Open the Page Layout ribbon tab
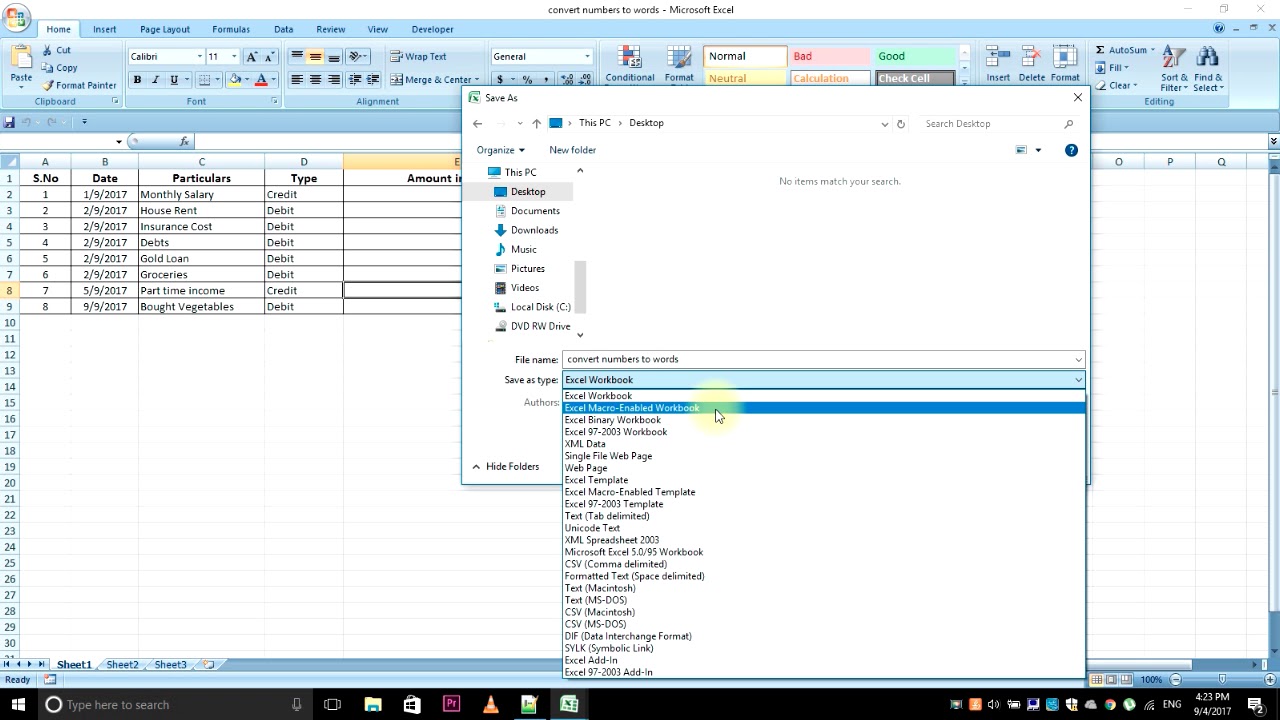This screenshot has width=1280, height=720. click(164, 29)
